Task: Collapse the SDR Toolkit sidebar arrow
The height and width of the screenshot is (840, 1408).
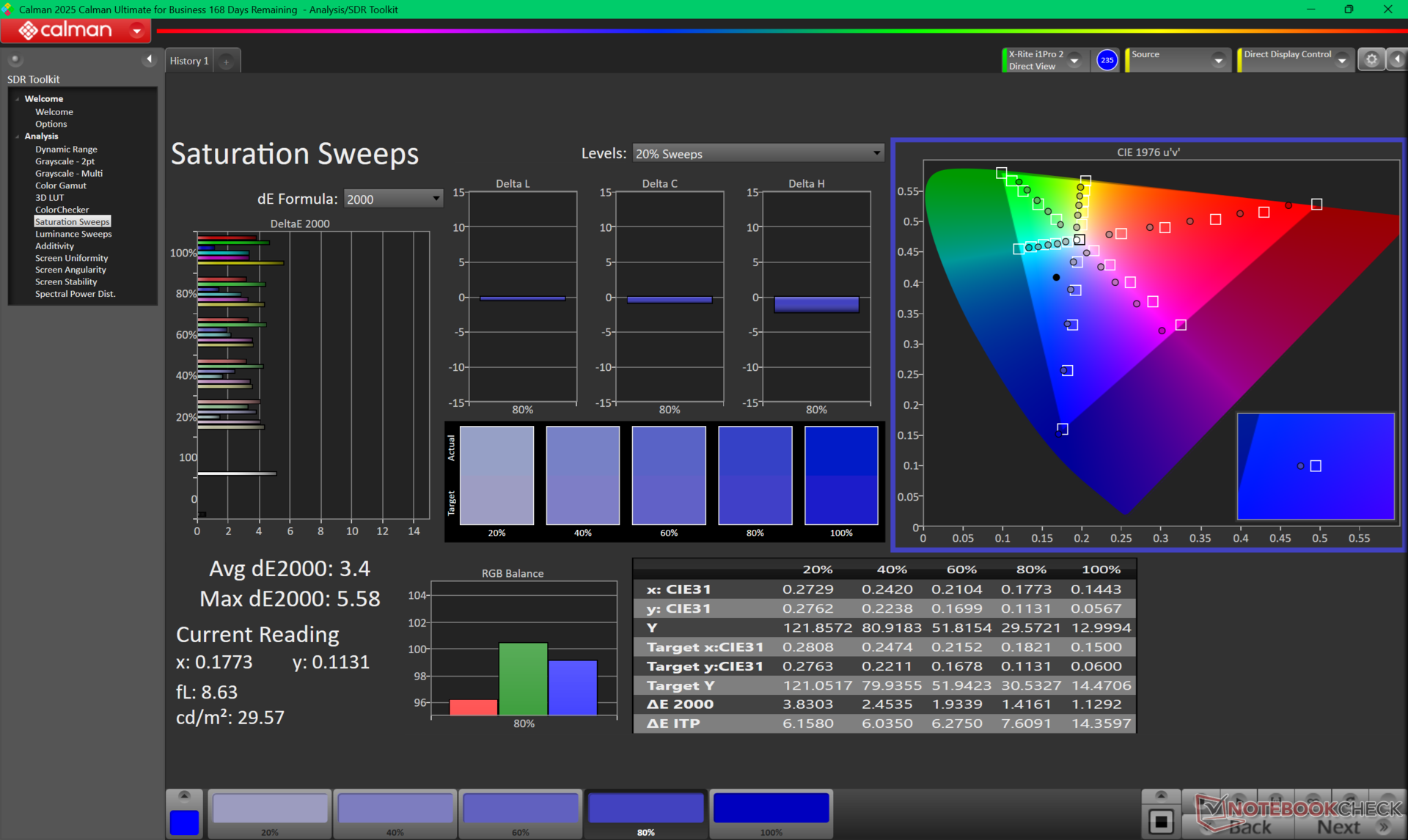Action: 150,59
